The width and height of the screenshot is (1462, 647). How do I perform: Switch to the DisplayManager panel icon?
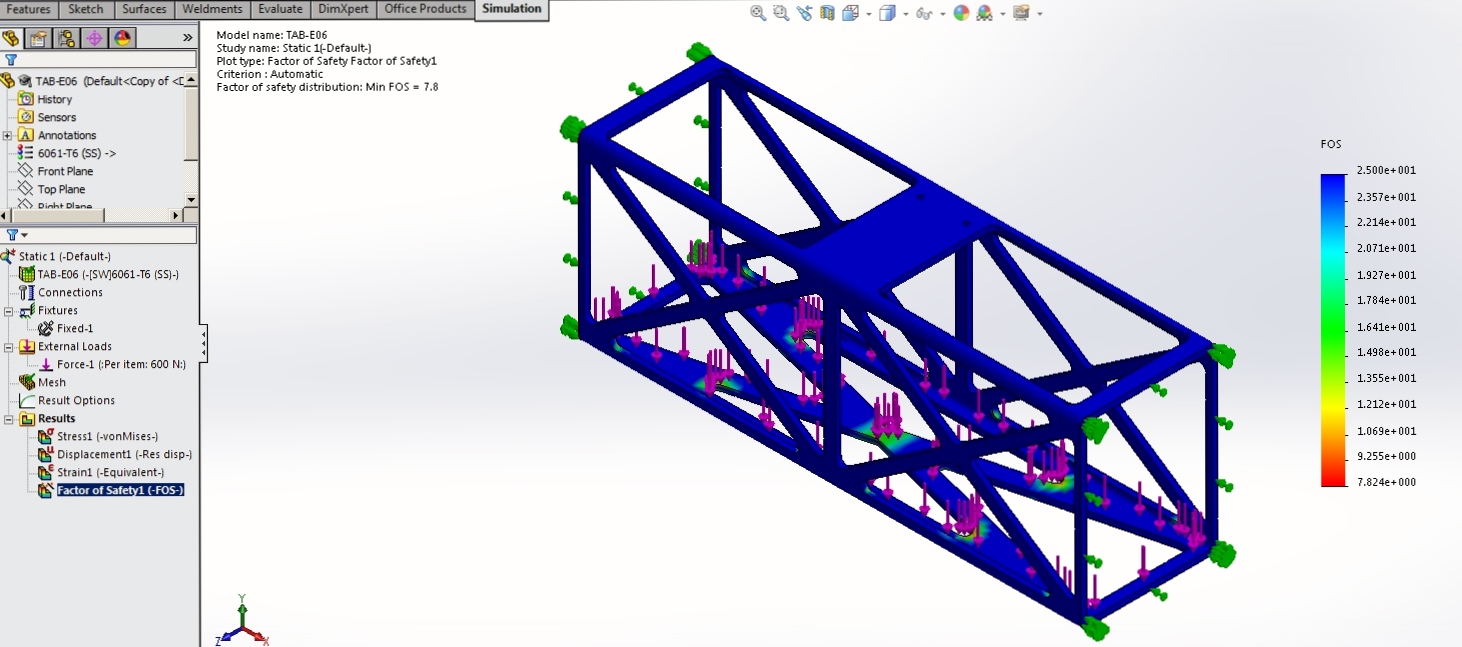point(122,37)
